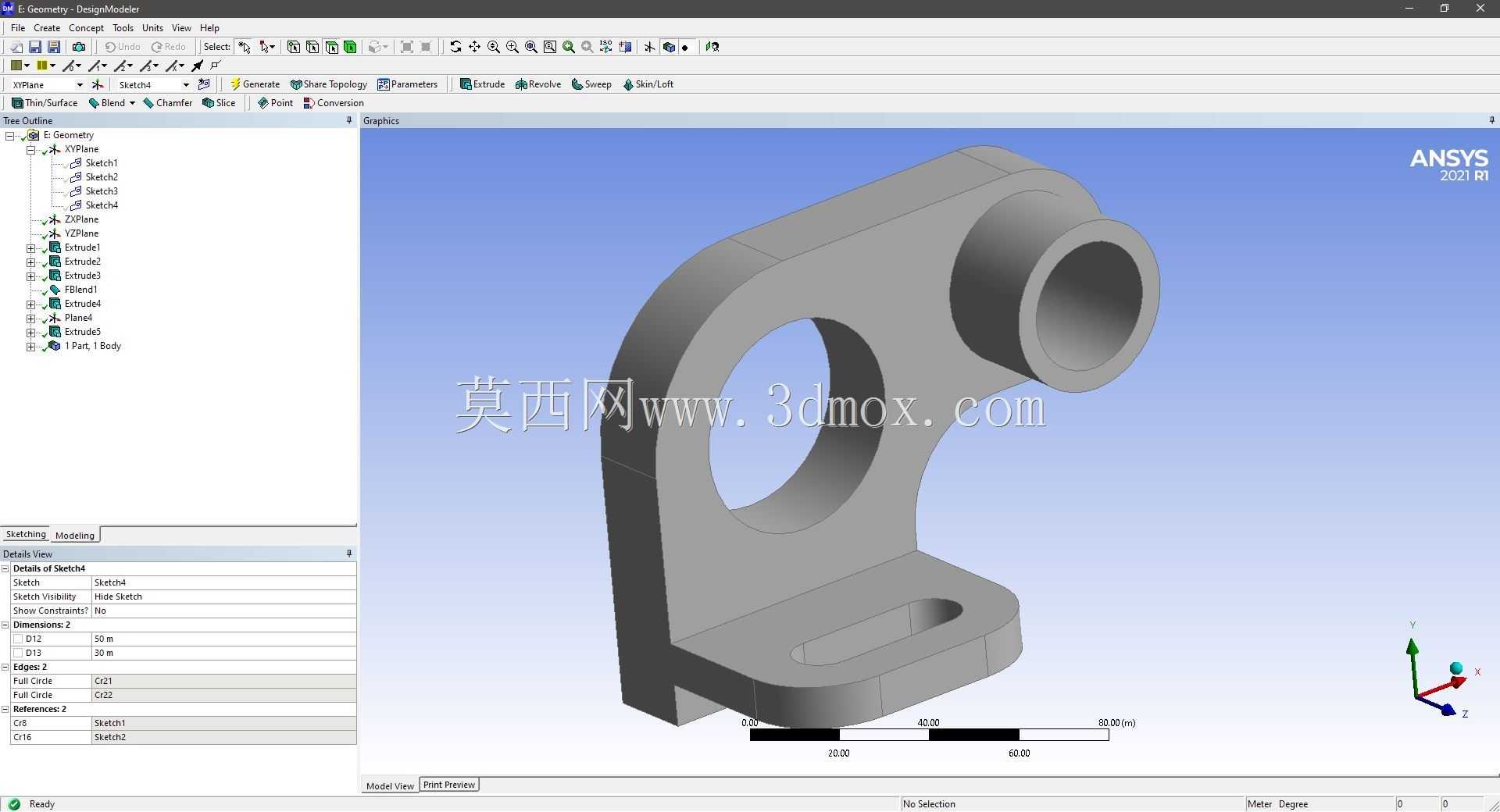The width and height of the screenshot is (1500, 812).
Task: Toggle display of points dot icon
Action: [x=685, y=47]
